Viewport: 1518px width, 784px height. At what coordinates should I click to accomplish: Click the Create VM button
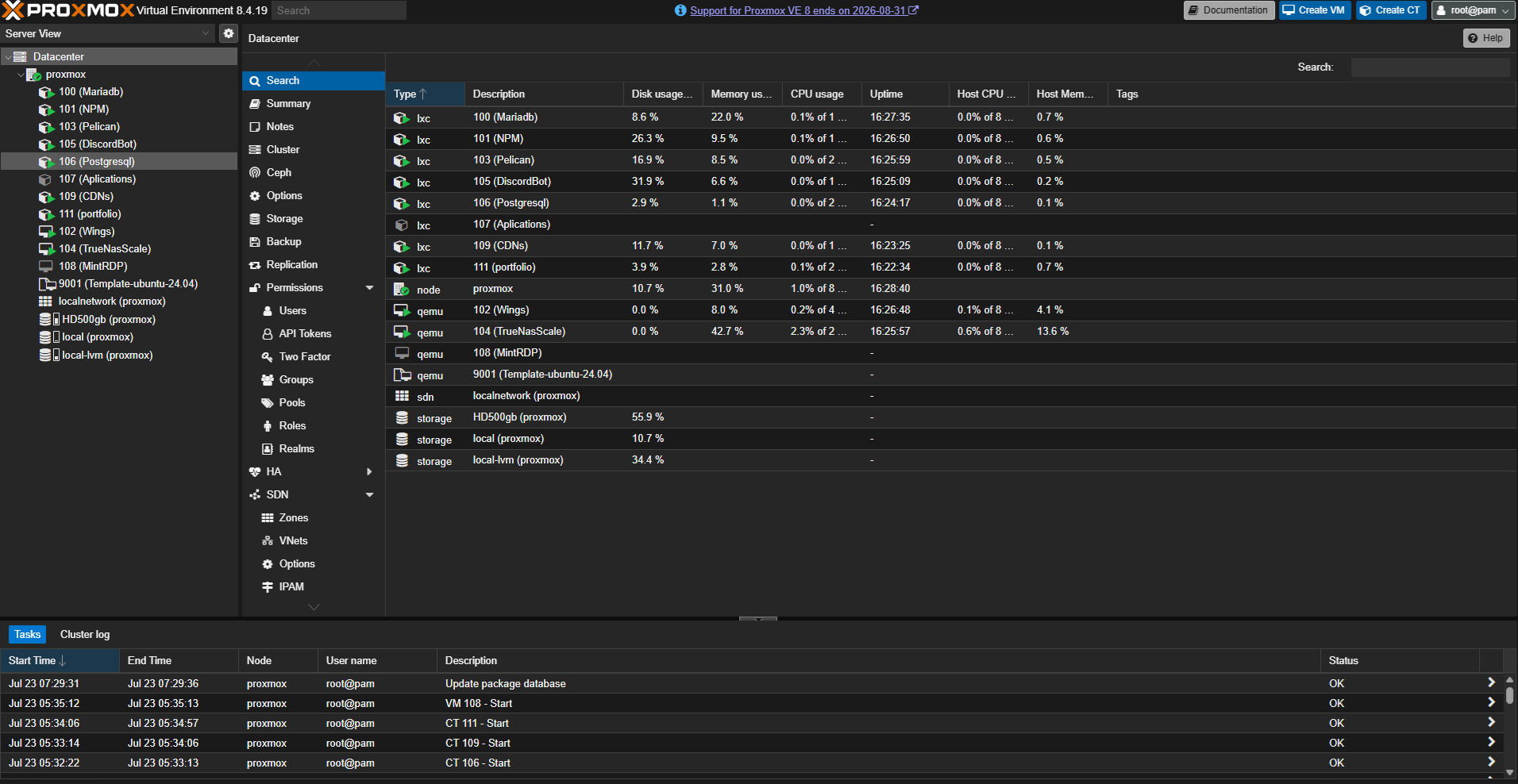pos(1315,10)
